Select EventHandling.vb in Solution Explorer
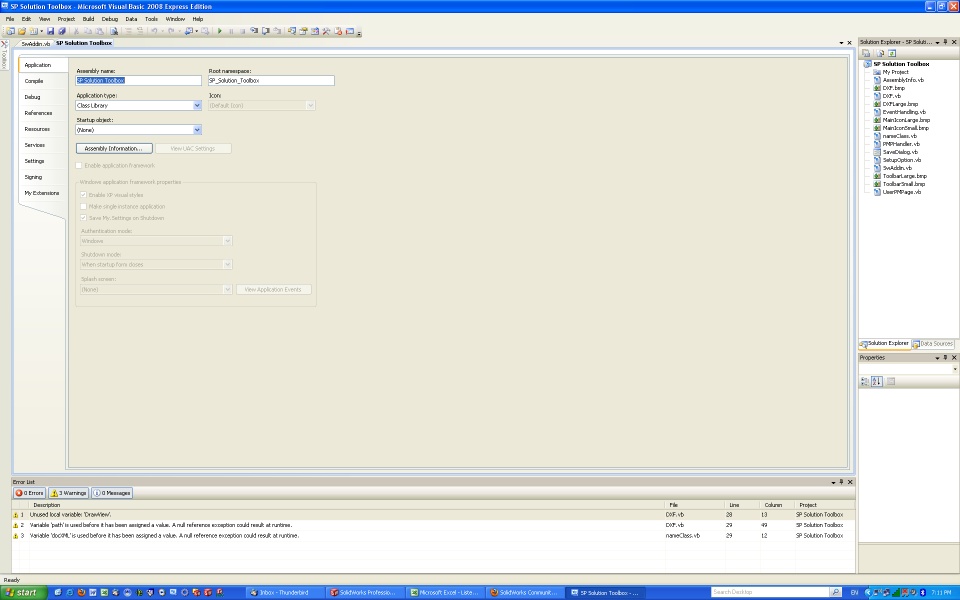The image size is (960, 600). (904, 112)
